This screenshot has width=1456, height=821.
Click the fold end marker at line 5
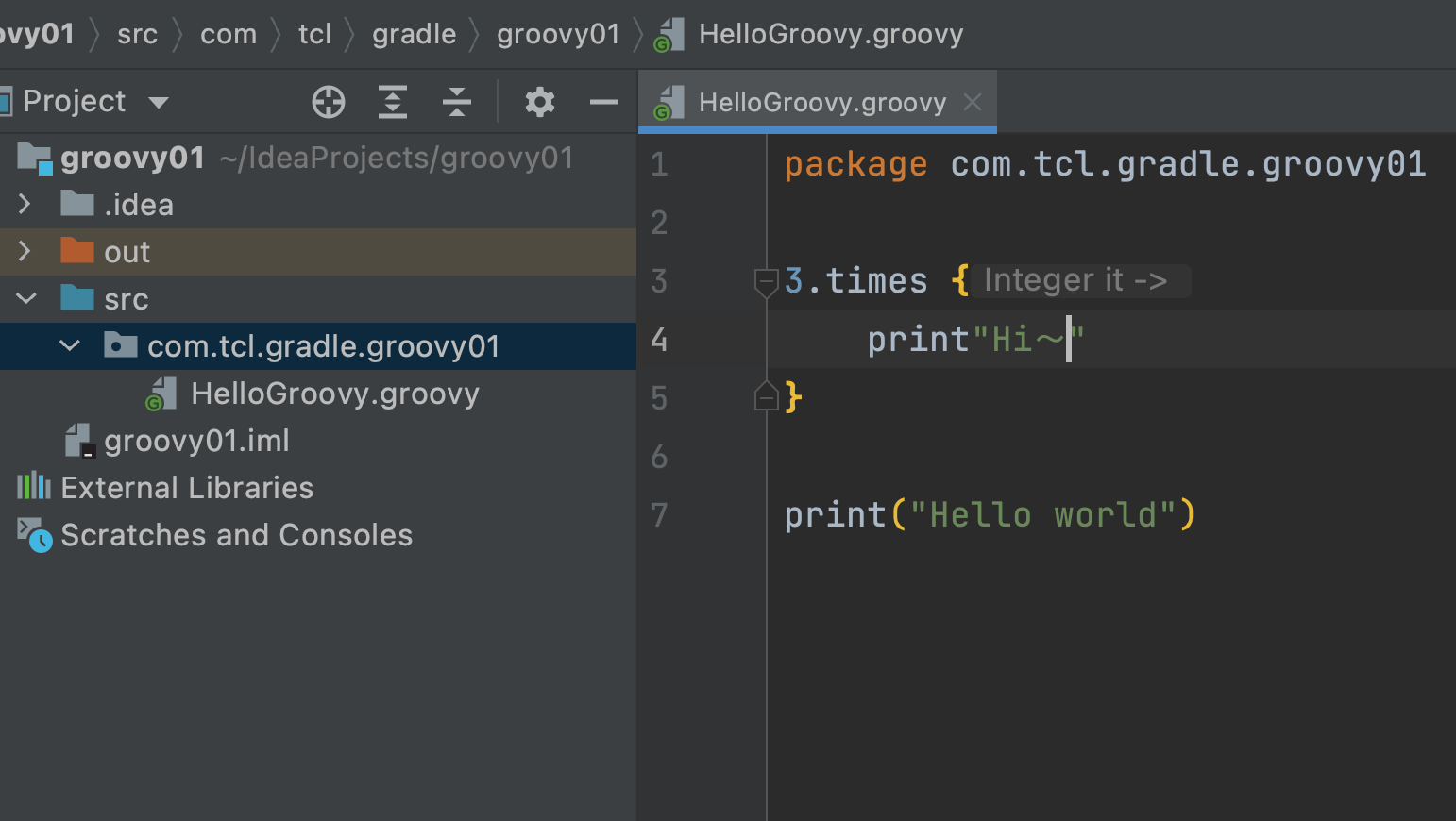tap(766, 396)
